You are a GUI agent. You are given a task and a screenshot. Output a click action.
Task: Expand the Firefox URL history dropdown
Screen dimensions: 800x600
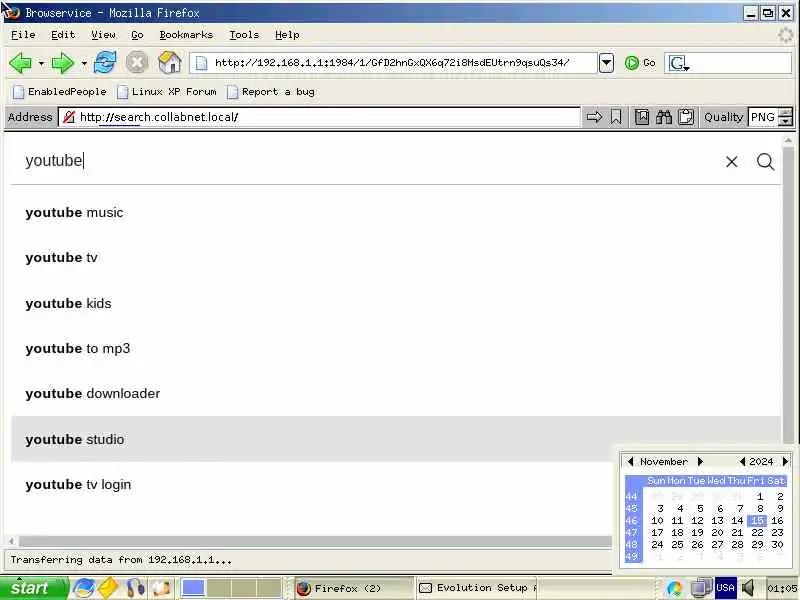[606, 63]
